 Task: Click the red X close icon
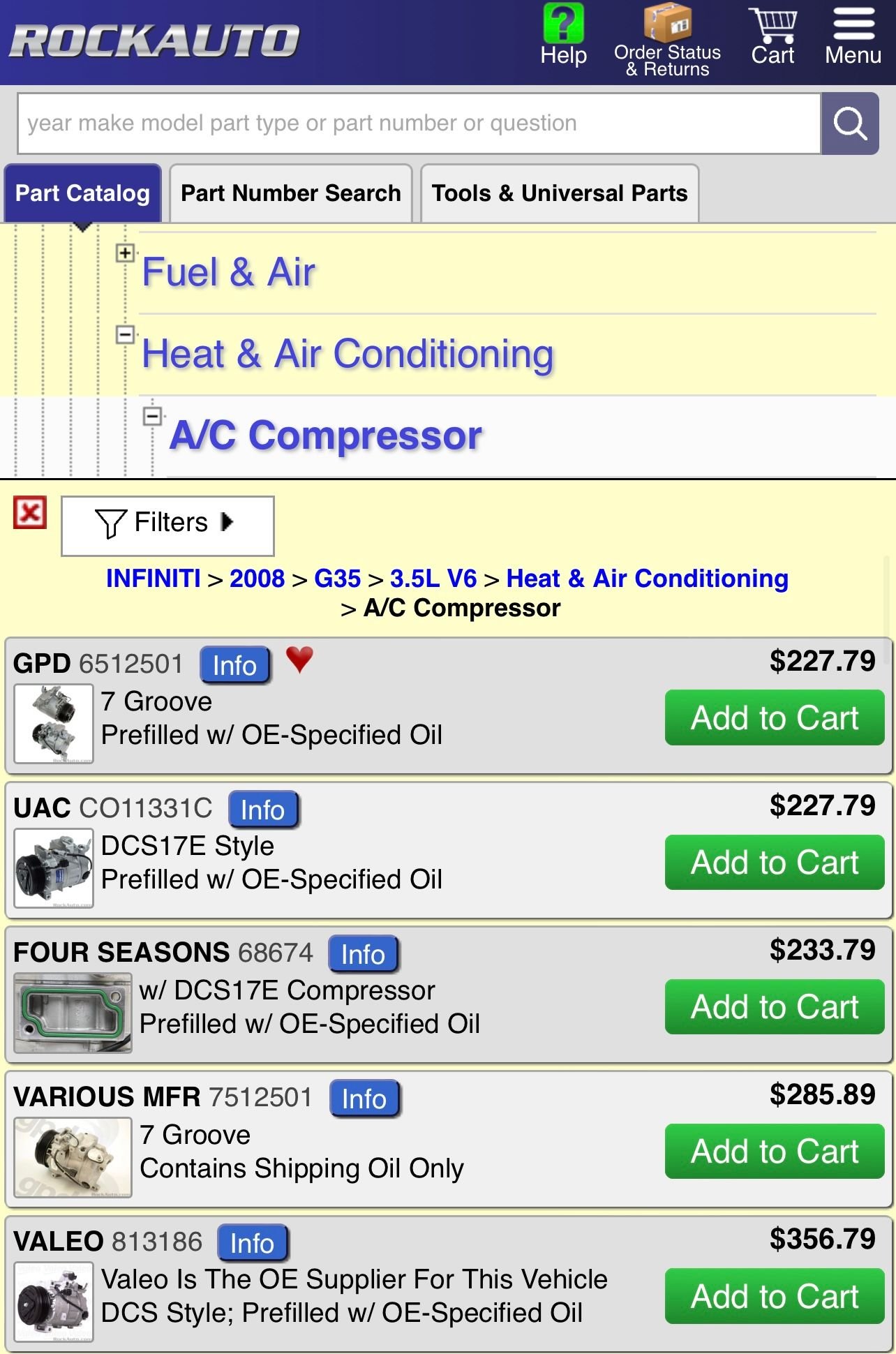tap(30, 514)
